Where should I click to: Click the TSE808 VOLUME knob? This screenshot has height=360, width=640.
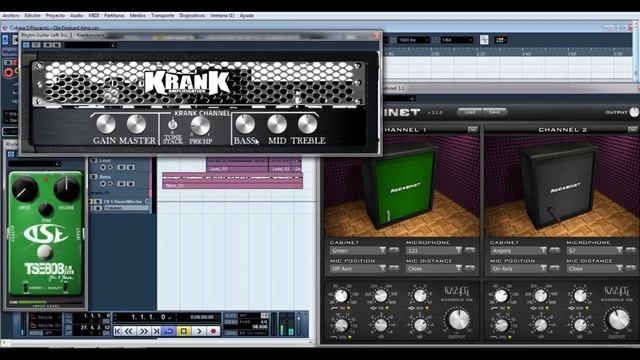coord(67,189)
